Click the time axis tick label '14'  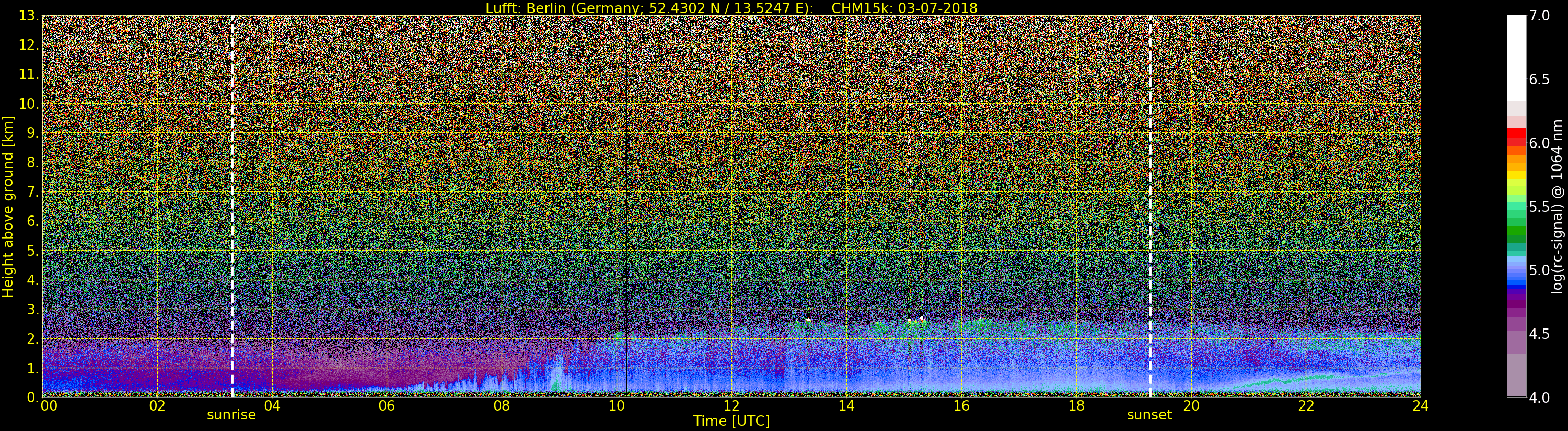pos(846,405)
